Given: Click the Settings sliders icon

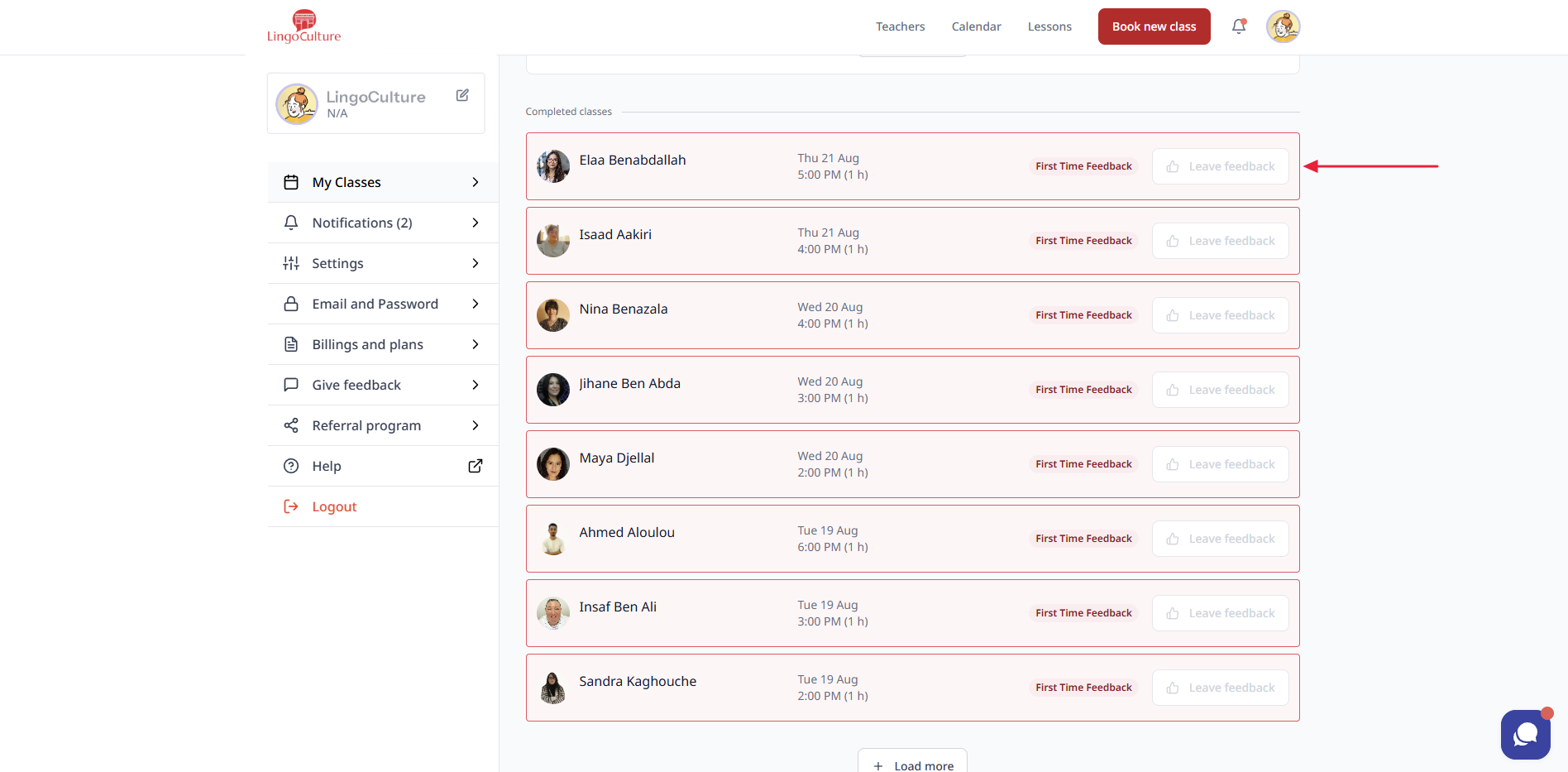Looking at the screenshot, I should (x=291, y=263).
